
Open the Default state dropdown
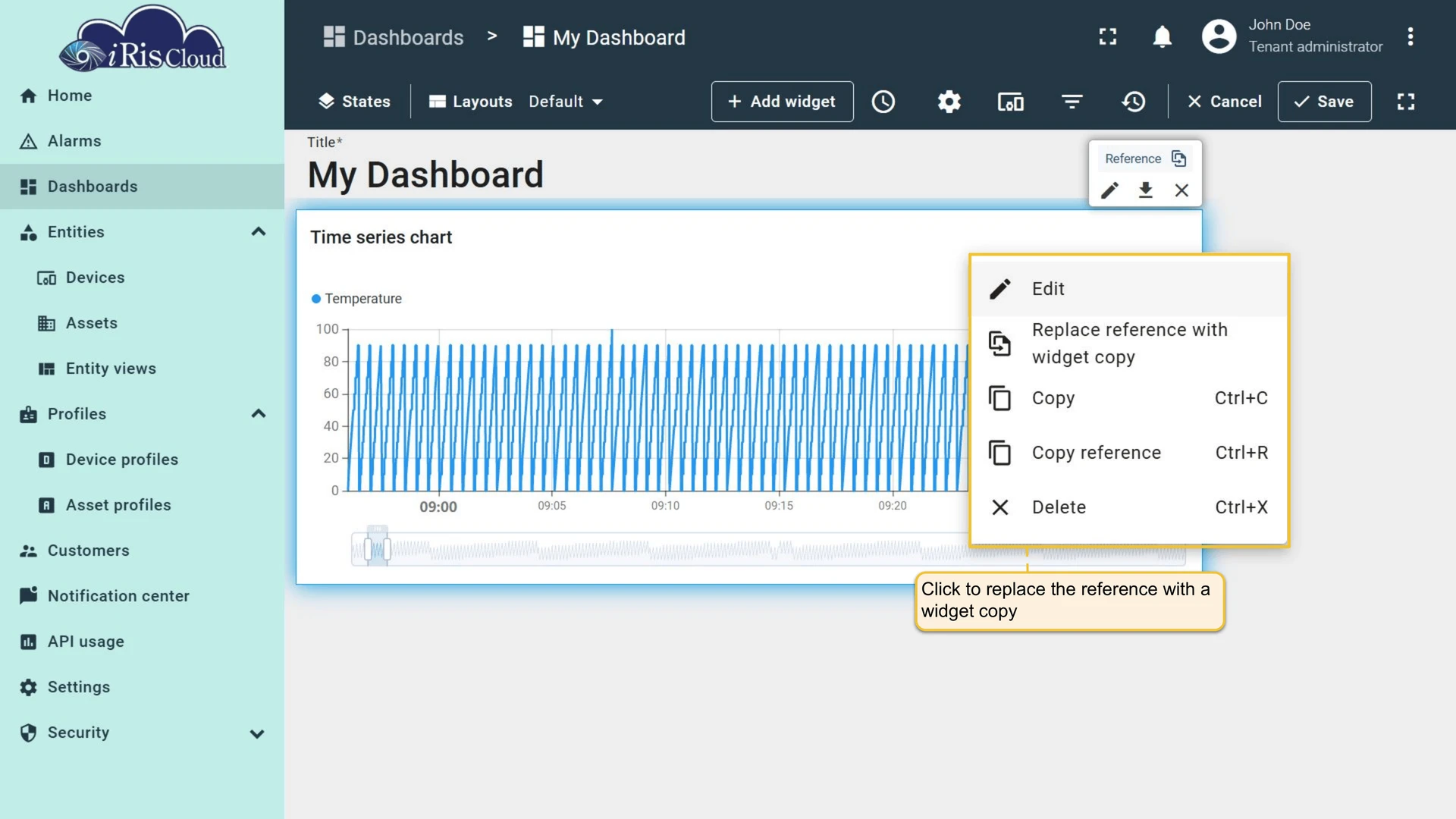click(566, 102)
